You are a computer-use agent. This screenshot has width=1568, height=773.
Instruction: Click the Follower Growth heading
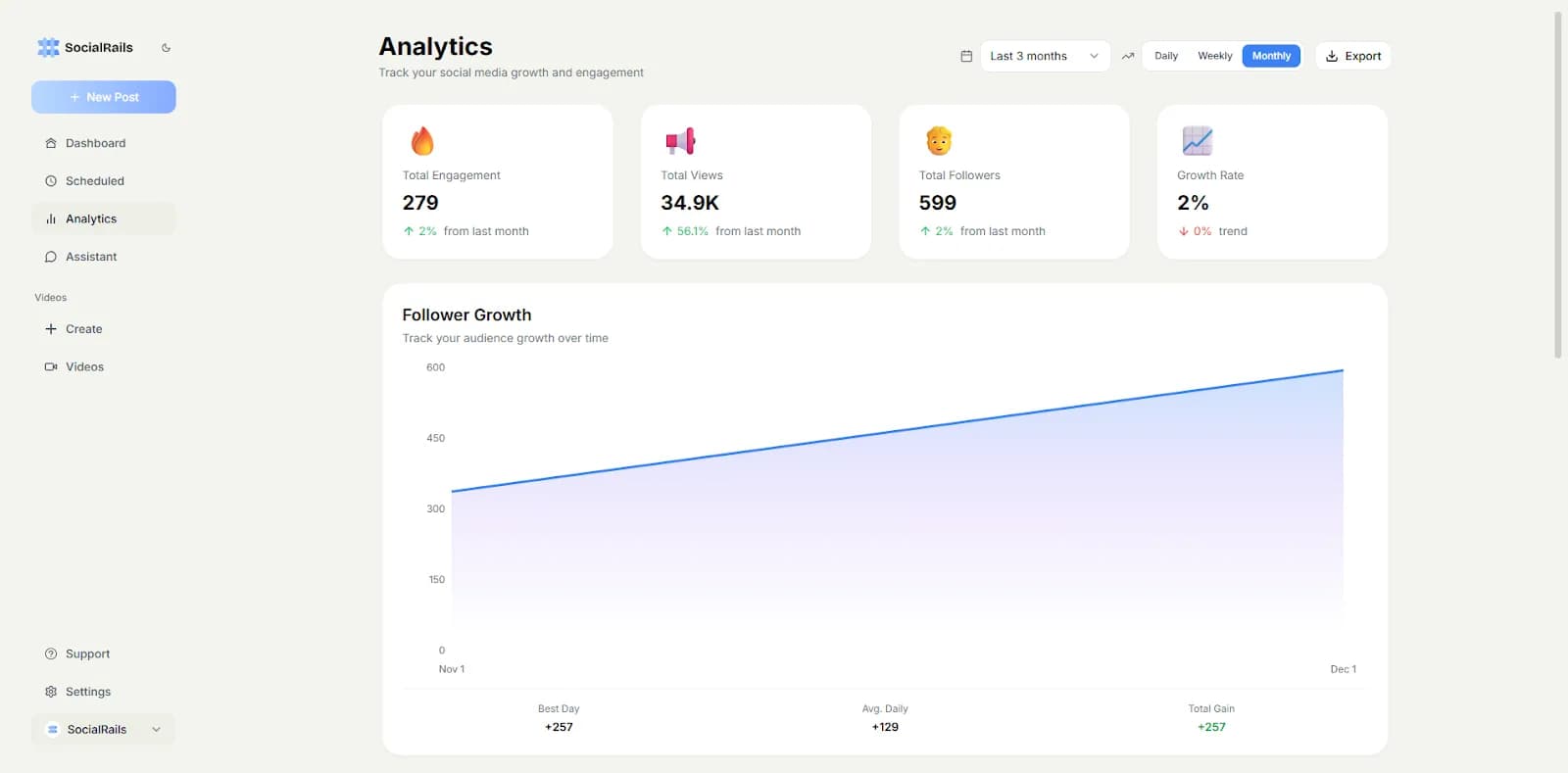click(466, 314)
